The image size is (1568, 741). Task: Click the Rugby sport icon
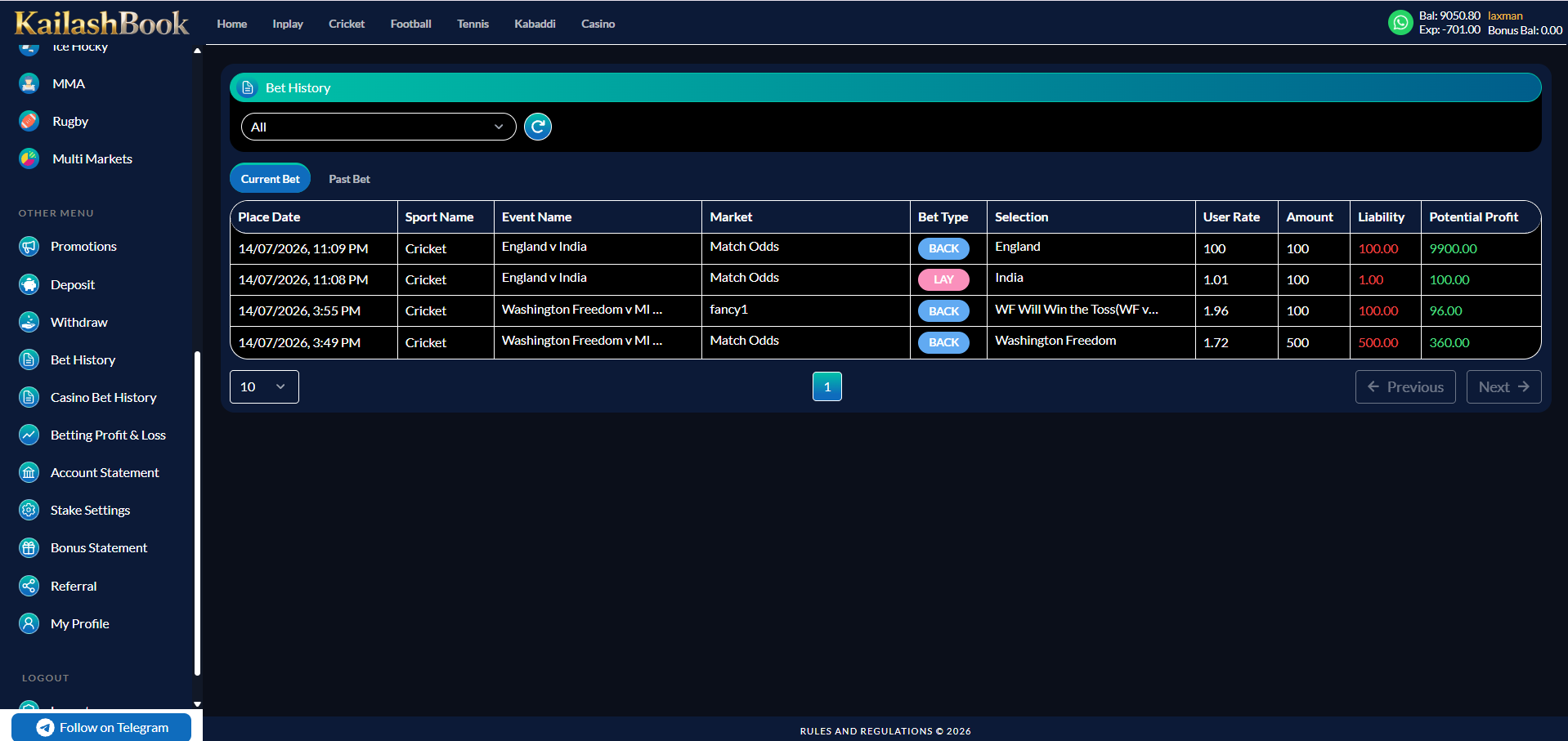click(29, 121)
